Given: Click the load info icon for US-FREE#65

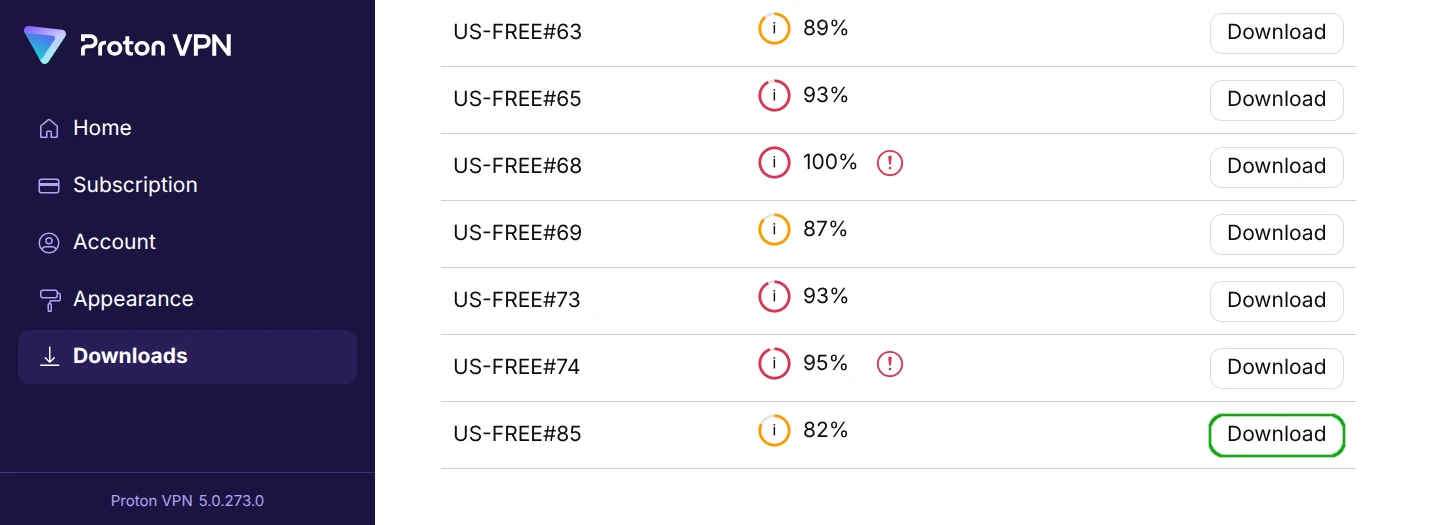Looking at the screenshot, I should tap(774, 96).
